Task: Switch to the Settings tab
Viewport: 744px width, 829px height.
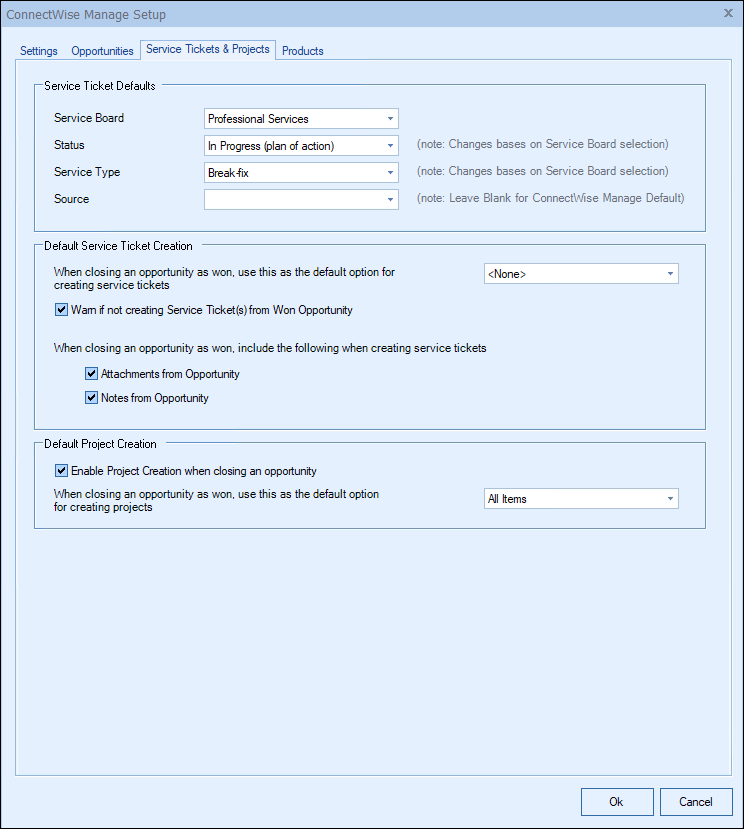Action: (x=39, y=51)
